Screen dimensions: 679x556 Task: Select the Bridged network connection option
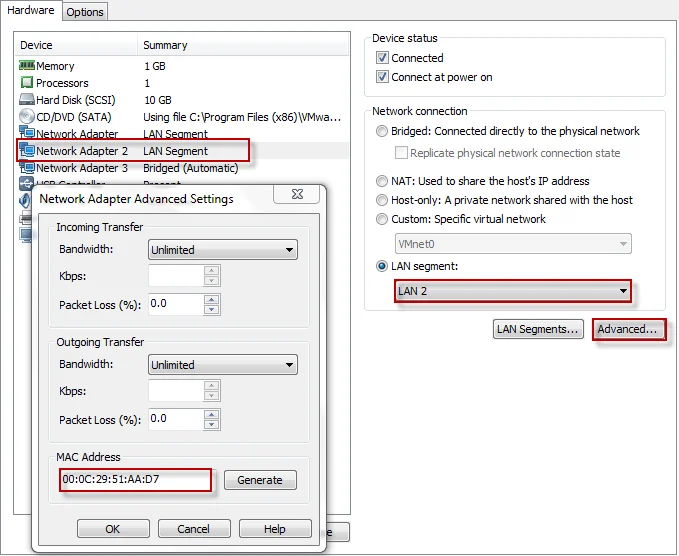coord(382,131)
